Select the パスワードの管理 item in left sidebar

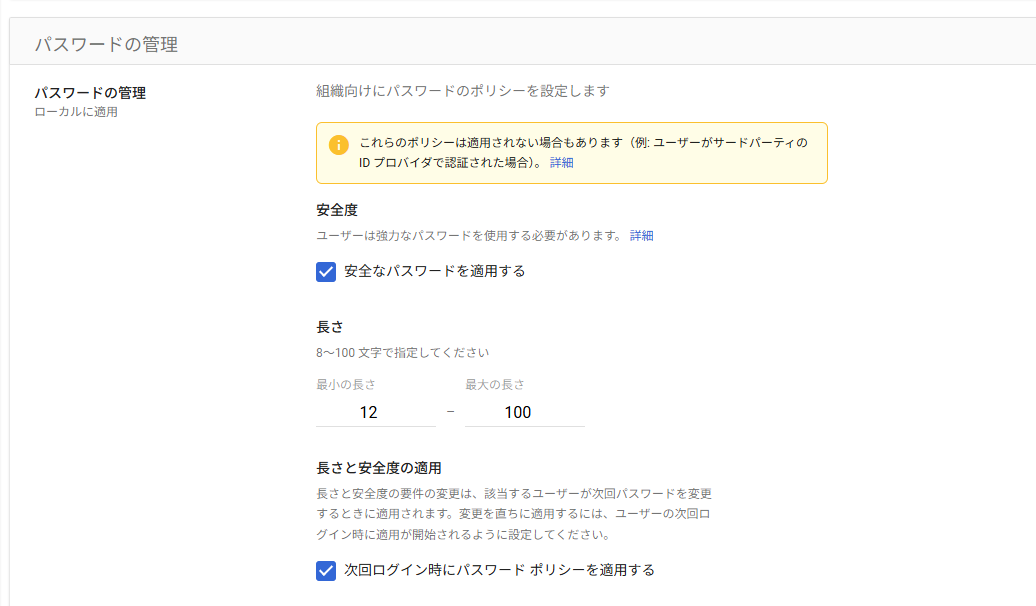tap(90, 92)
